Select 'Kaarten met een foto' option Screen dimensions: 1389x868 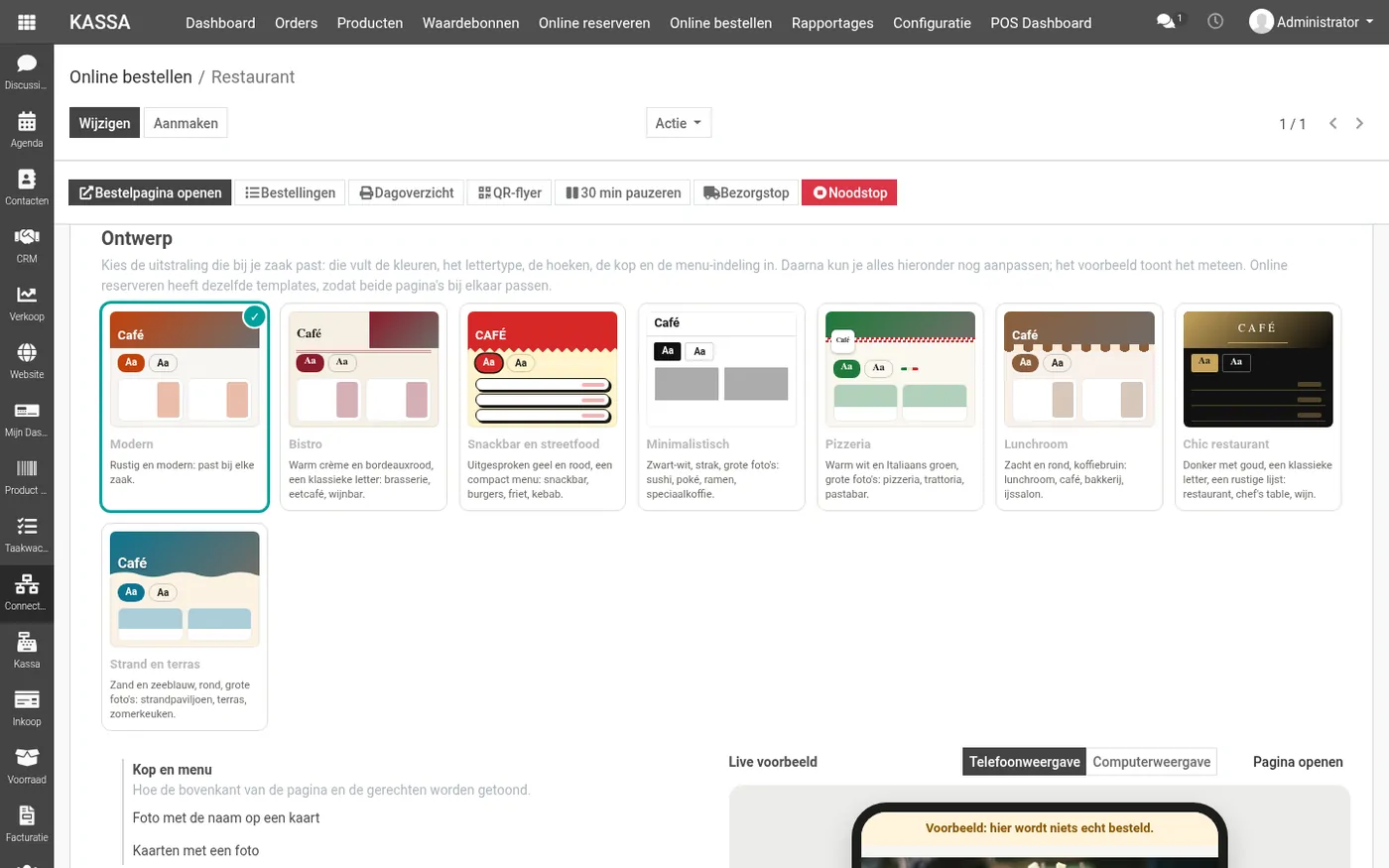pos(195,851)
